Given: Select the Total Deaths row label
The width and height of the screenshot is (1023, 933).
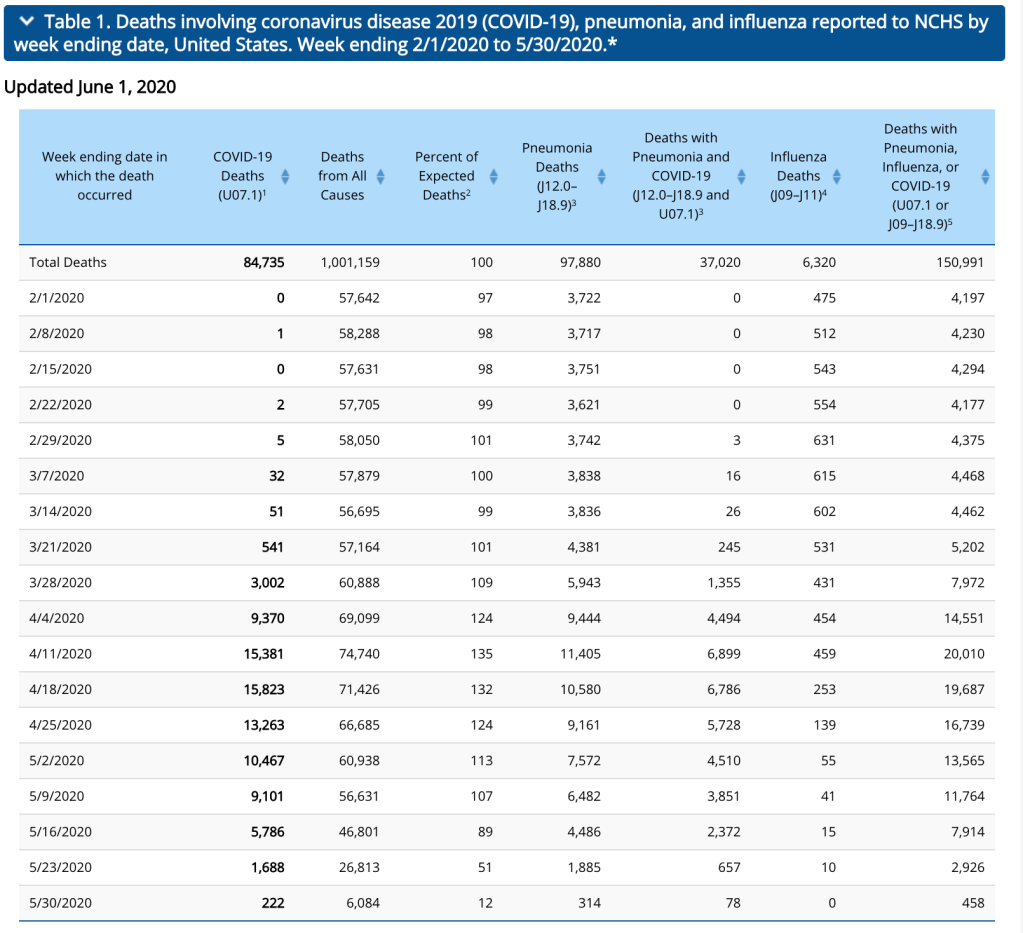Looking at the screenshot, I should [x=68, y=262].
